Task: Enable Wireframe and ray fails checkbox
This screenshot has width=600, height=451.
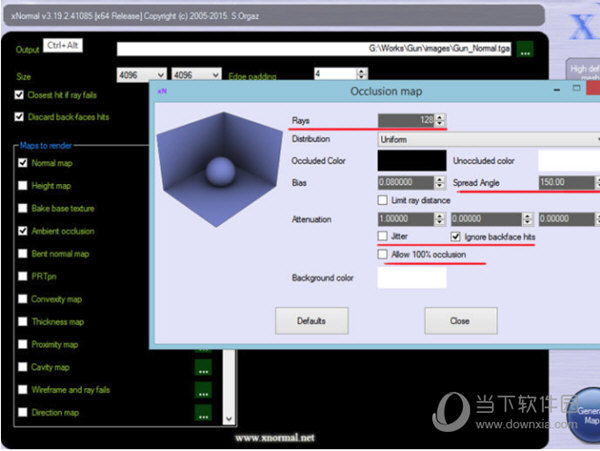Action: pos(23,389)
